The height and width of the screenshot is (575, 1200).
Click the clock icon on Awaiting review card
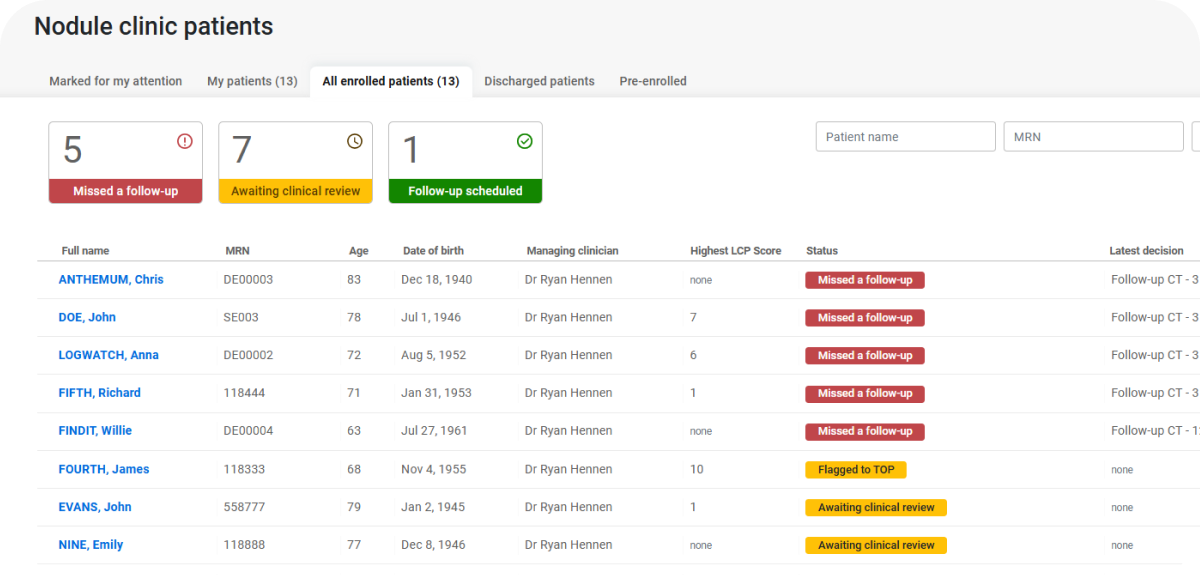(355, 141)
